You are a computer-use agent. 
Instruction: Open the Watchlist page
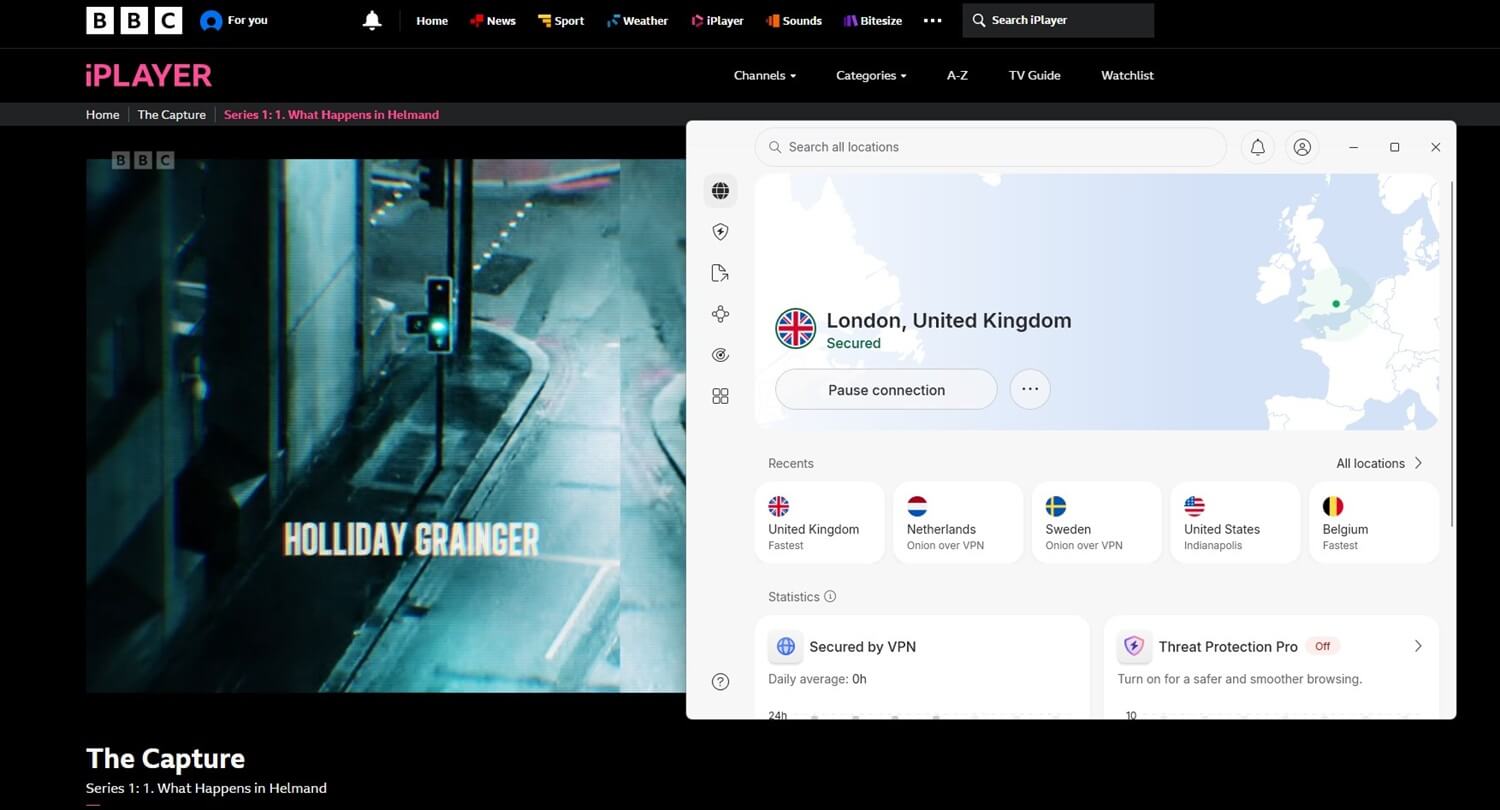pyautogui.click(x=1127, y=75)
